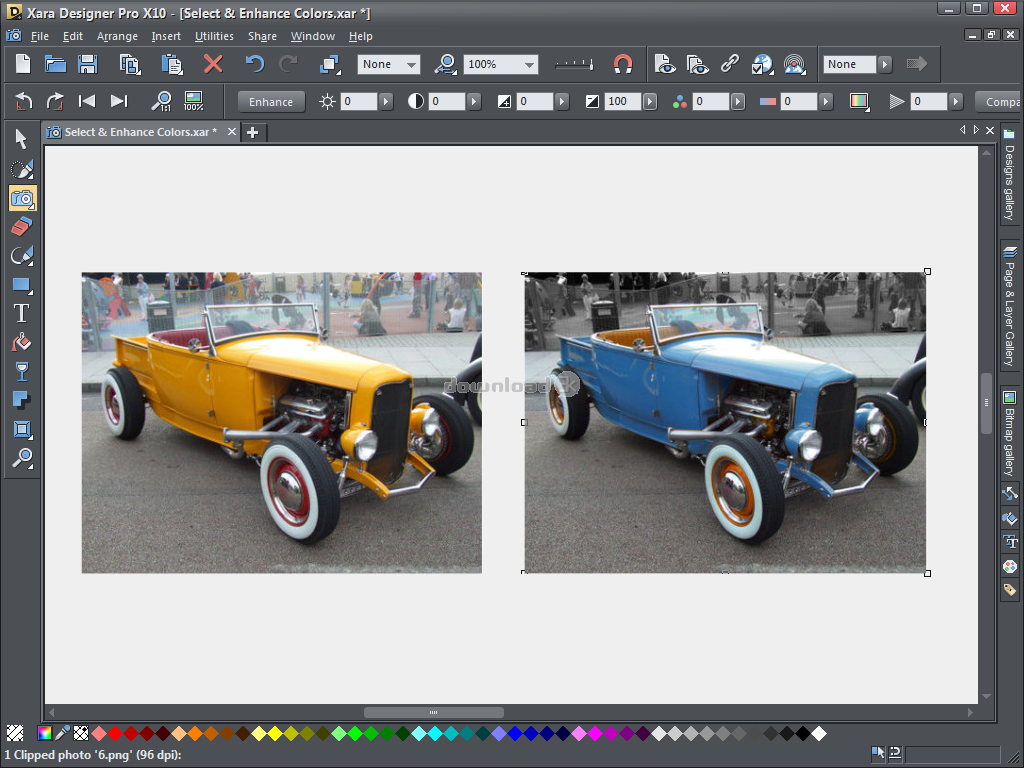Toggle the eye preview icon in toolbar
This screenshot has width=1024, height=768.
(x=665, y=64)
